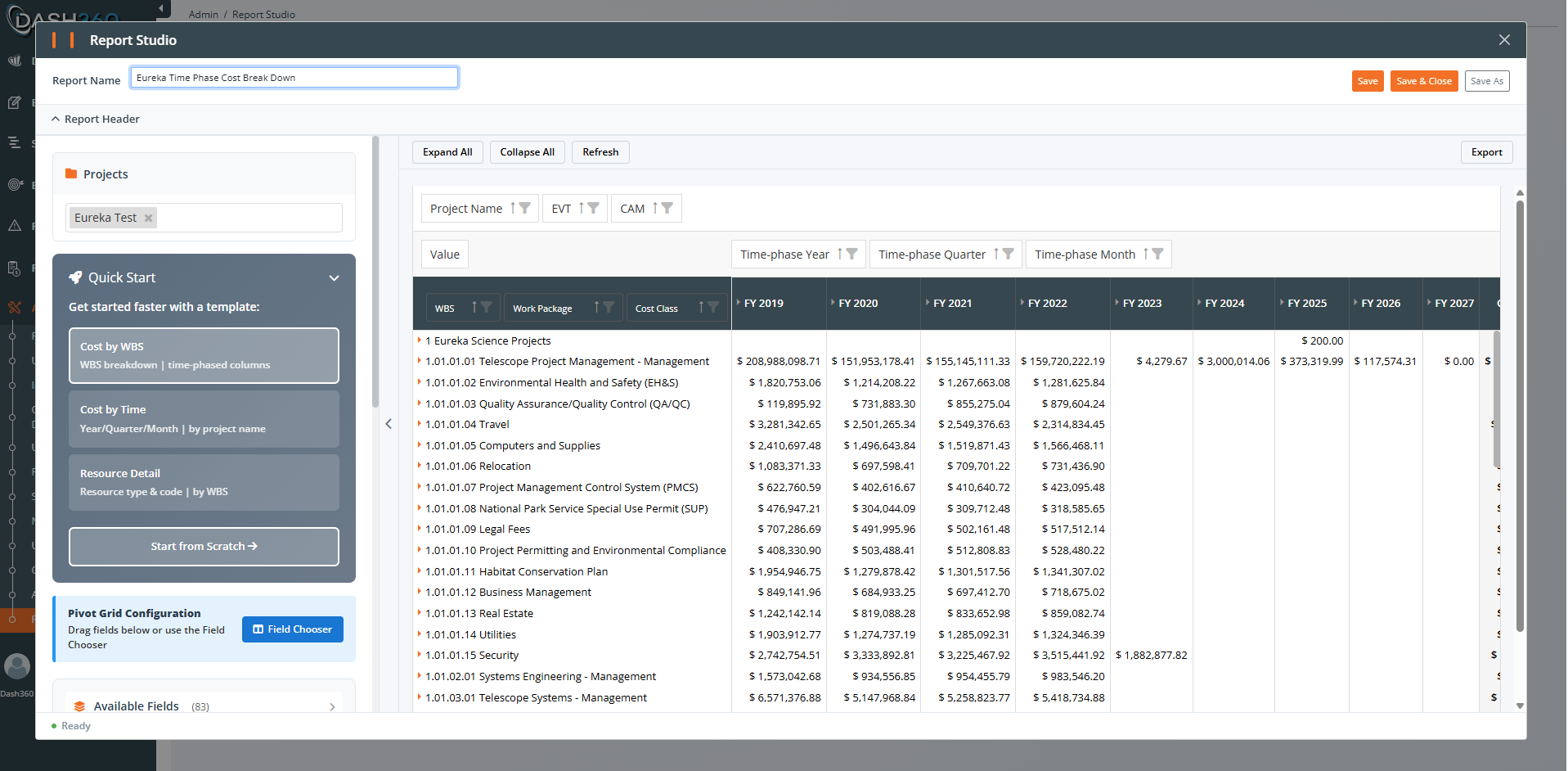Click the WBS field filter icon
This screenshot has width=1568, height=771.
tap(486, 307)
